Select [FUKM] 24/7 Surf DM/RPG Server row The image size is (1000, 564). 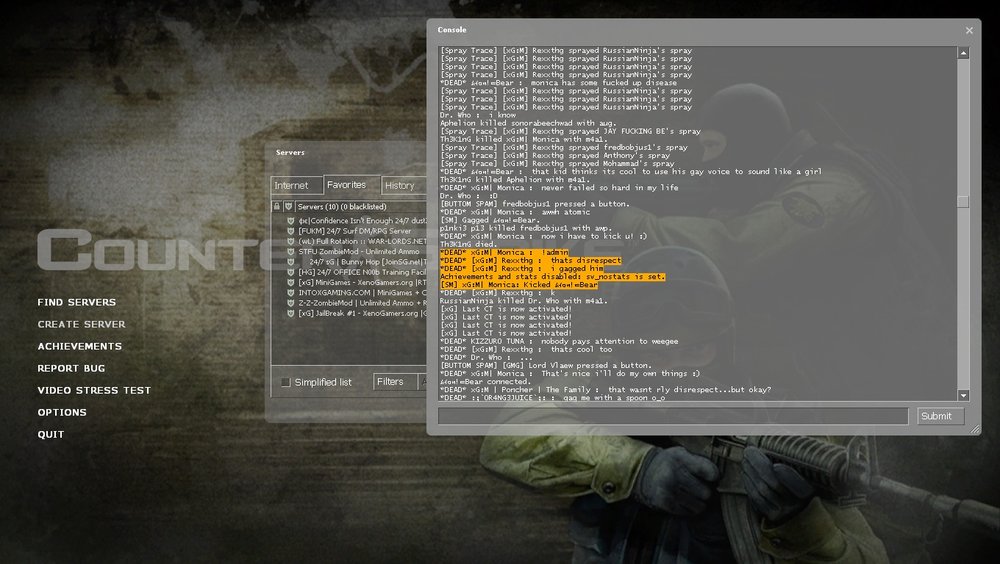[x=355, y=231]
